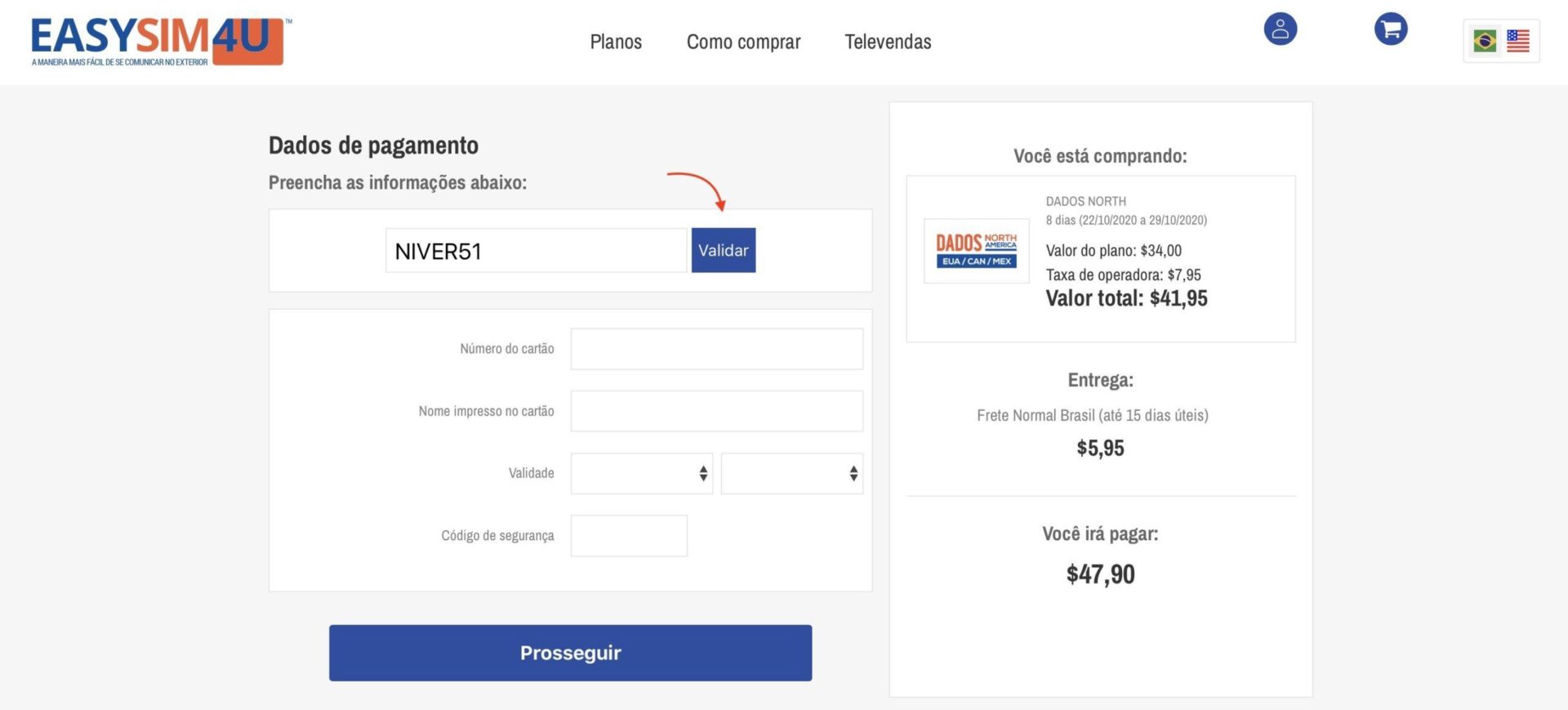The image size is (1568, 710).
Task: Click the Dados North America thumbnail
Action: point(976,251)
